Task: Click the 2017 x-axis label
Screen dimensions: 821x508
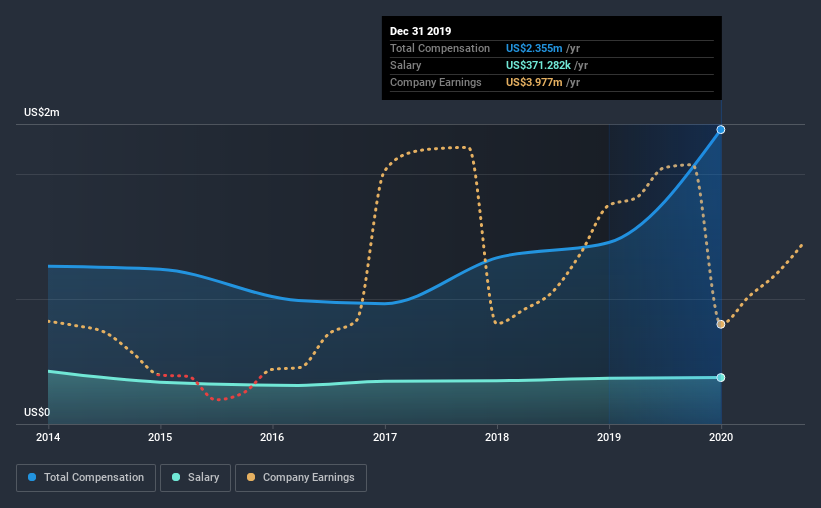Action: [385, 437]
